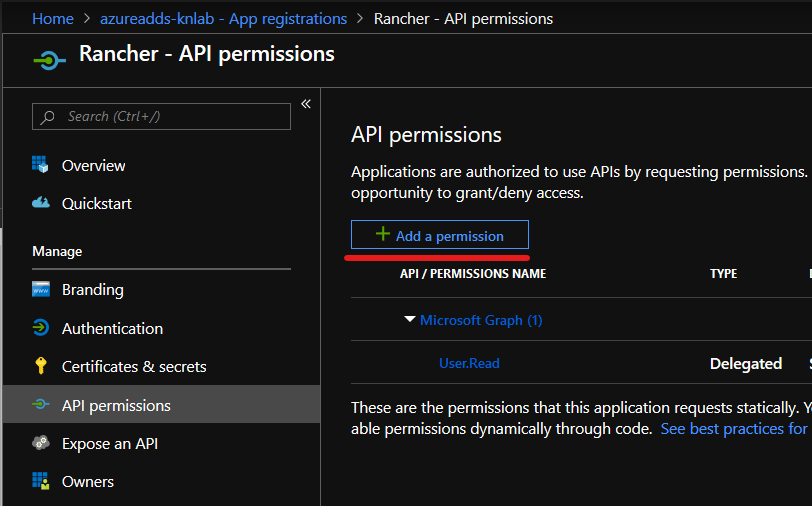
Task: Collapse the Microsoft Graph permissions group
Action: pyautogui.click(x=410, y=319)
